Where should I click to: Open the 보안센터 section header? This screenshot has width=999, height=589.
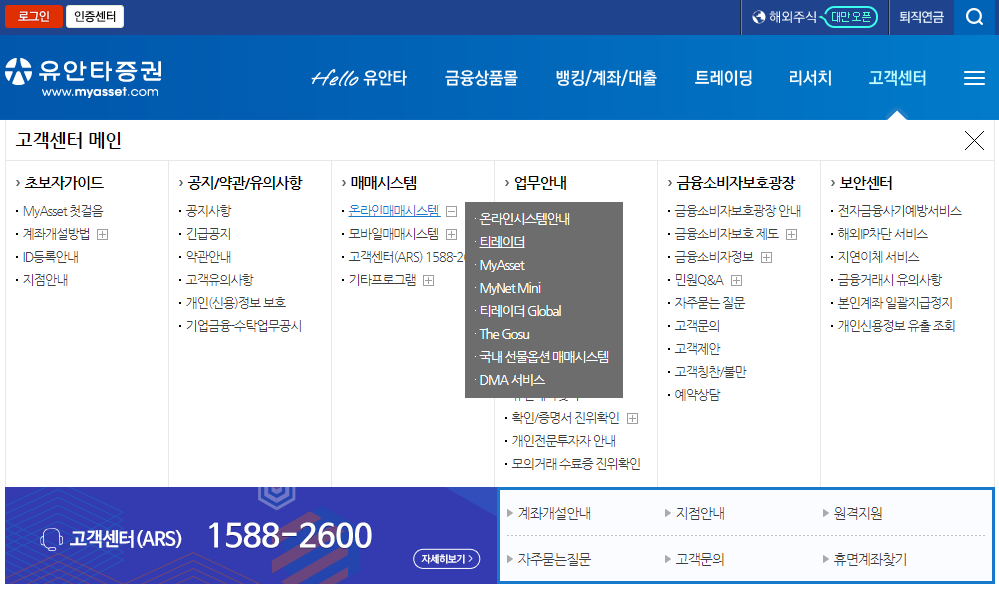pos(865,183)
